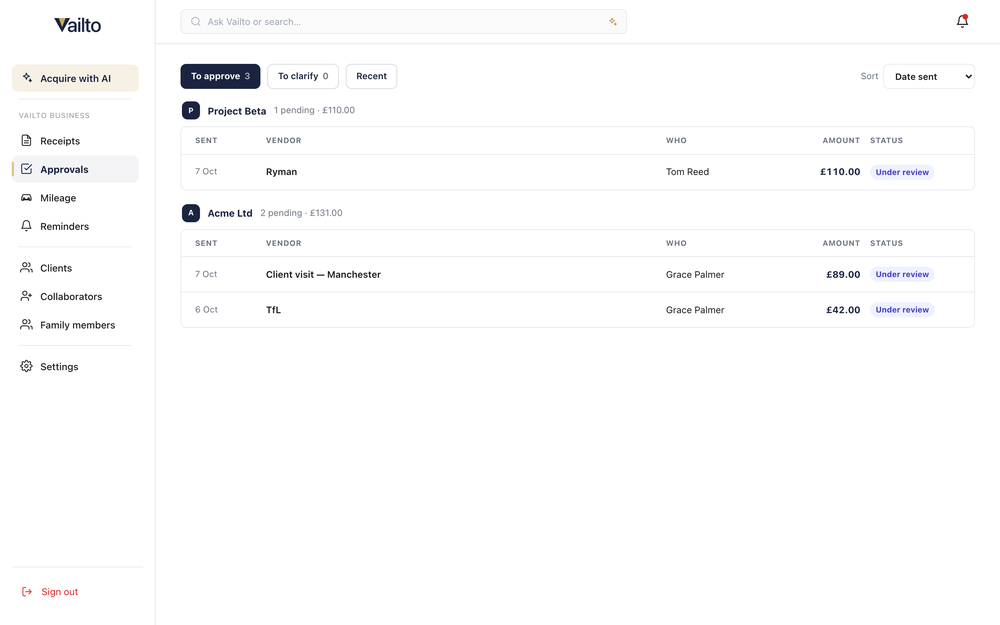
Task: Click the Acme Ltd 'A' avatar
Action: click(191, 213)
